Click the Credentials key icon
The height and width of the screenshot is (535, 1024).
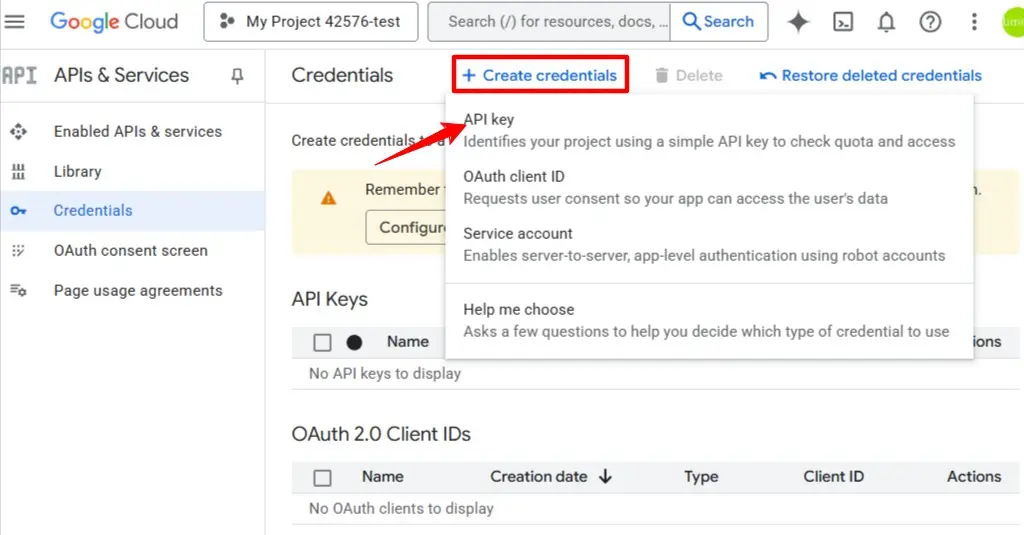(x=18, y=211)
